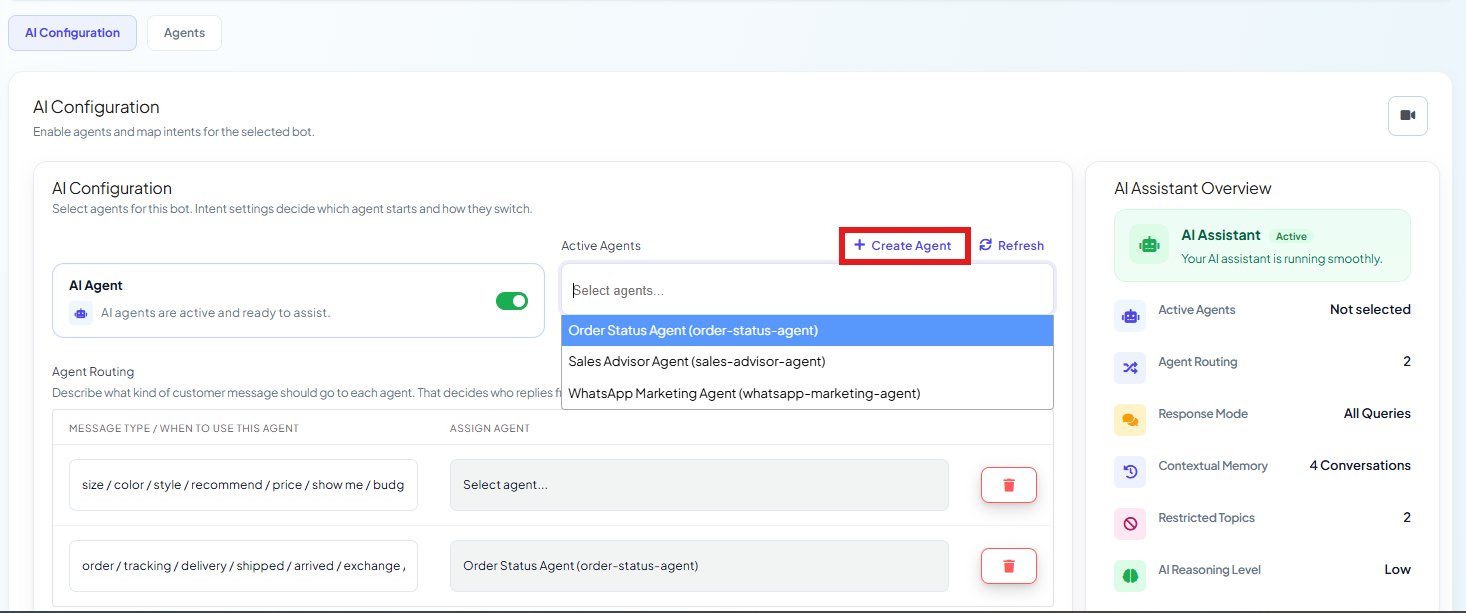Click the Contextual Memory history icon
1466x613 pixels.
pos(1130,472)
